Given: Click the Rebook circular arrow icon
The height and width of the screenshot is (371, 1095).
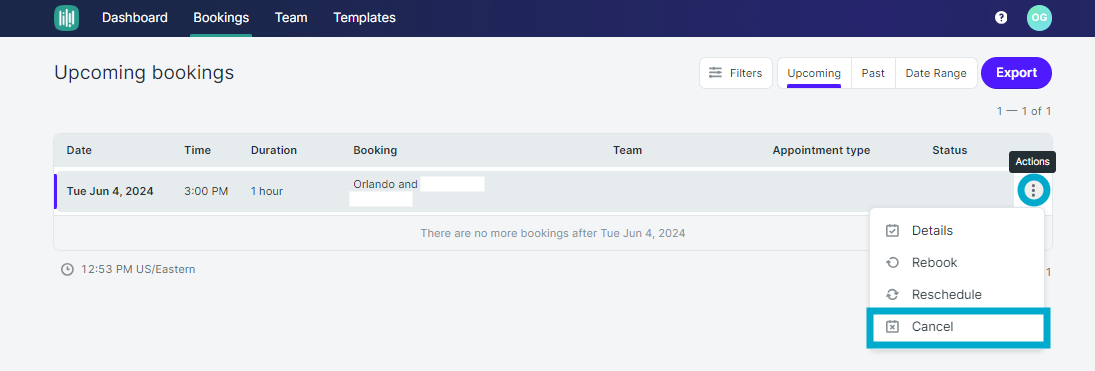Looking at the screenshot, I should point(892,263).
